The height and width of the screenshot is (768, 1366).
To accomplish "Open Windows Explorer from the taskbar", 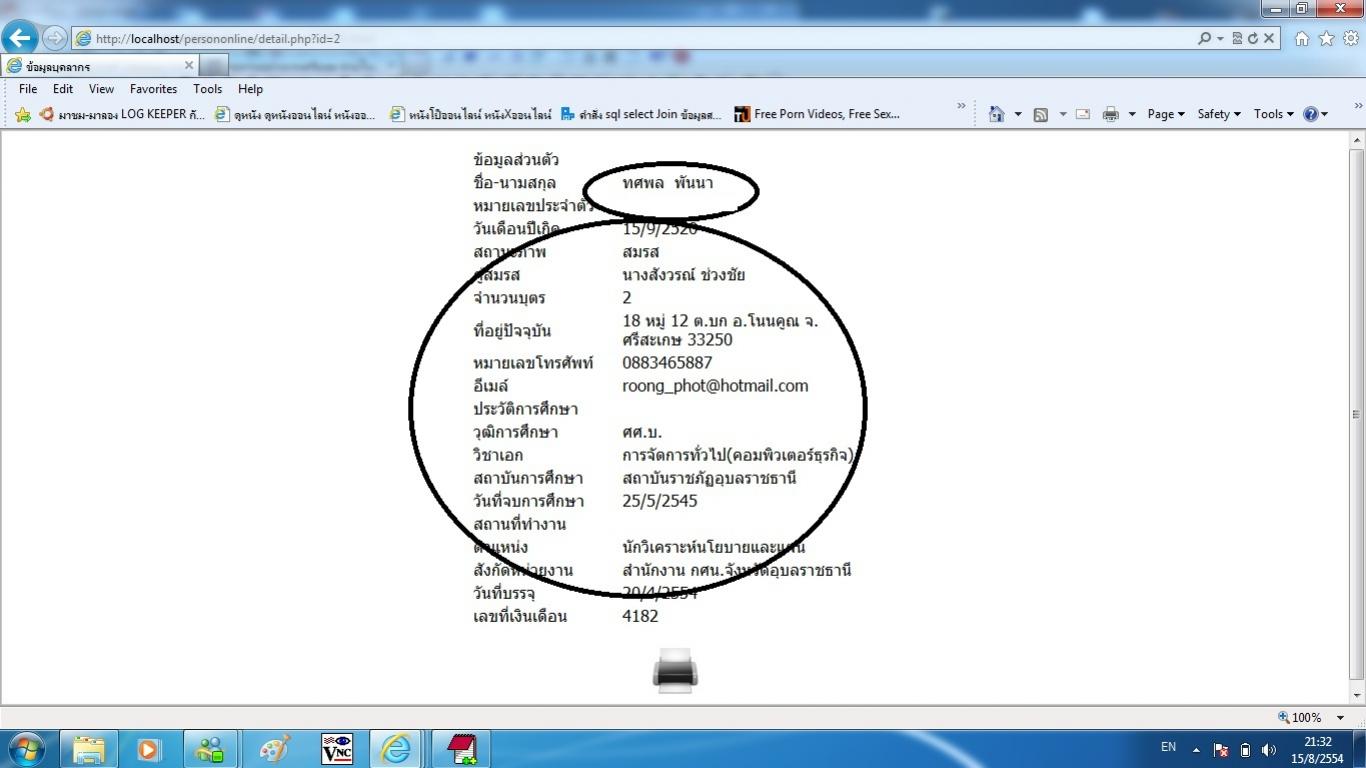I will 88,748.
